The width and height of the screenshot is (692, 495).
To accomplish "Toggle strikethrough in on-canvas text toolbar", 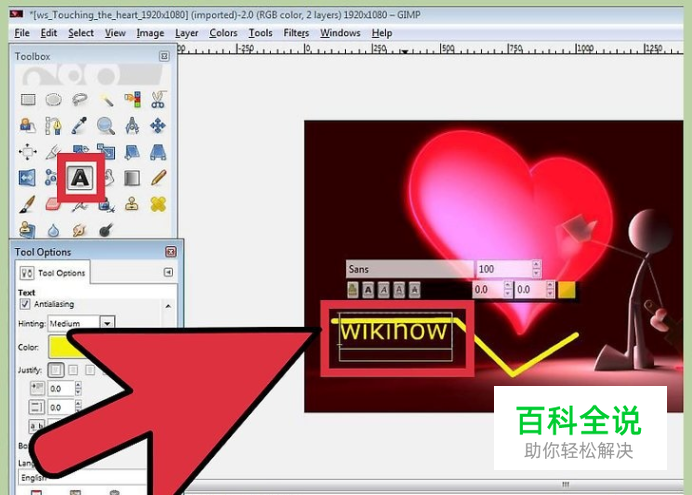I will tap(414, 290).
